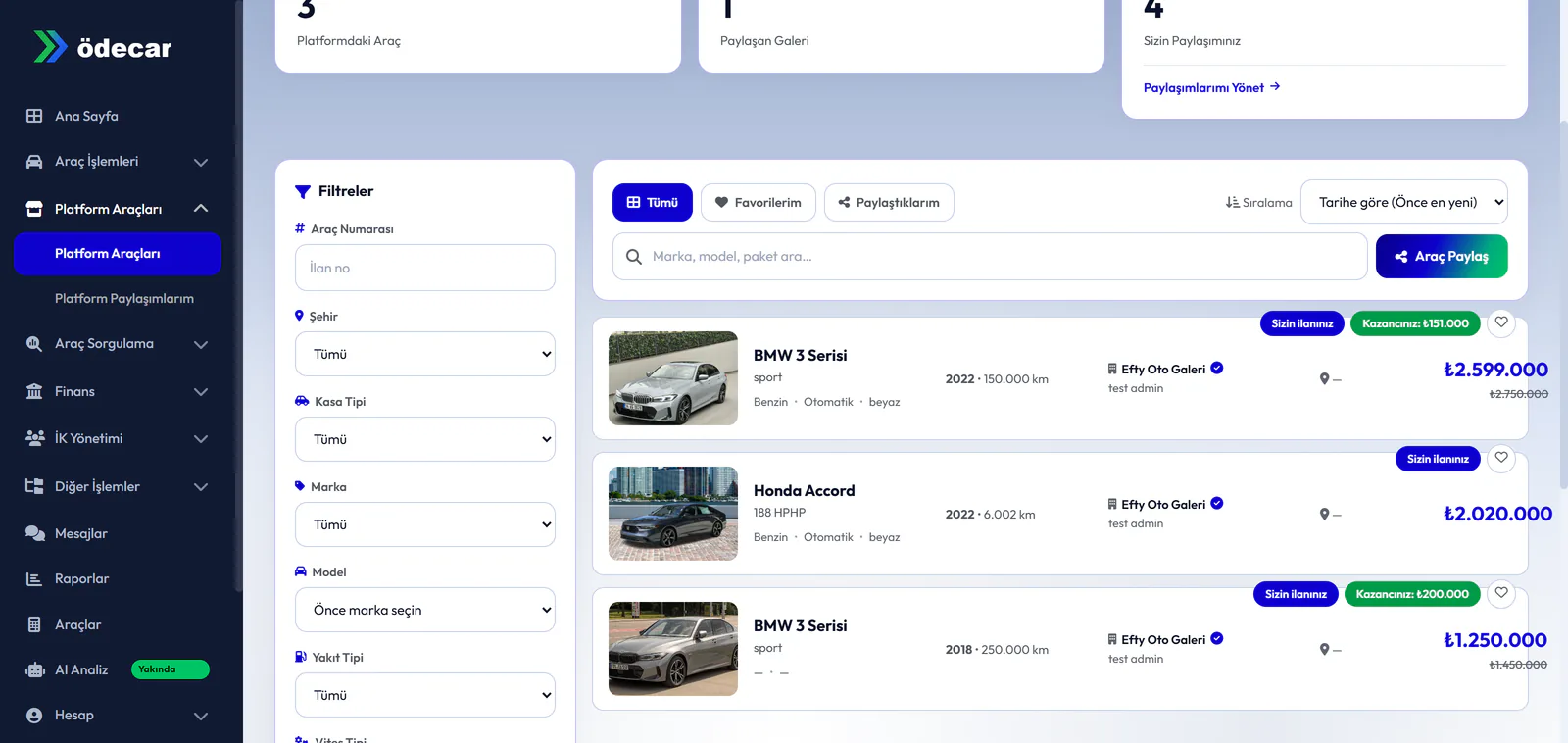
Task: Click the Diğer İşlemler icon
Action: [34, 486]
